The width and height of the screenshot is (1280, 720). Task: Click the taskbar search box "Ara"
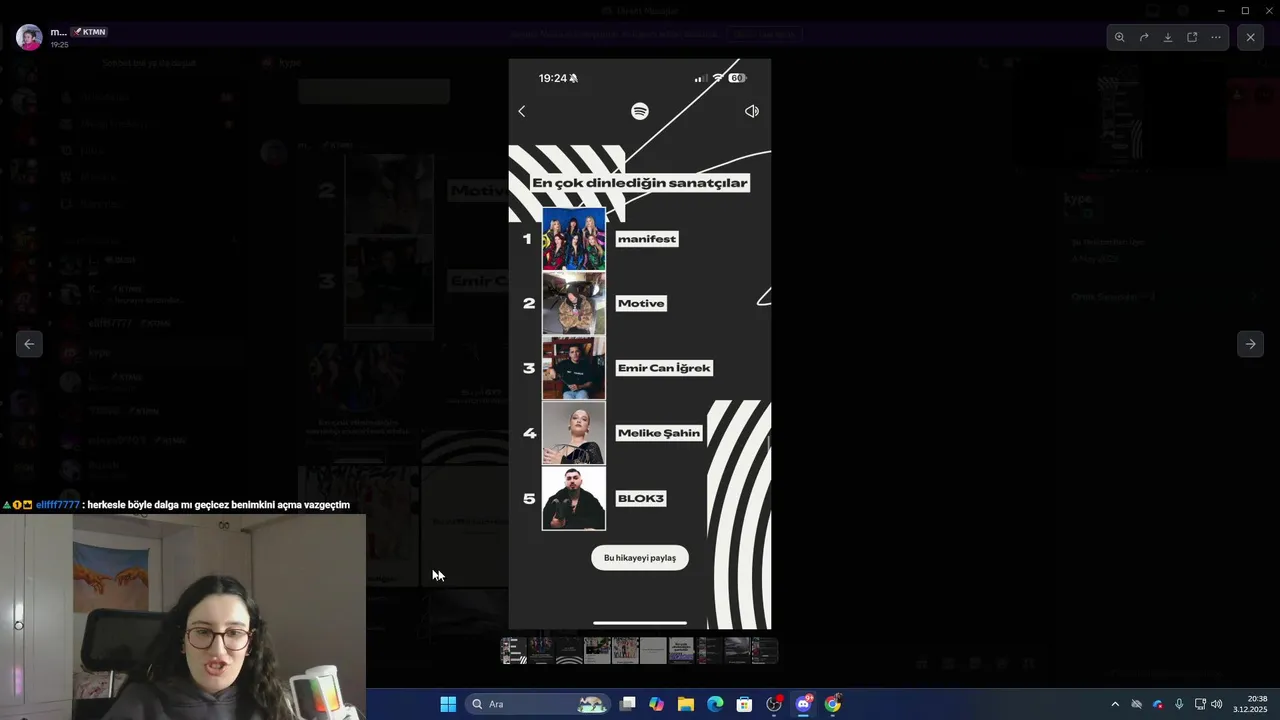click(539, 704)
